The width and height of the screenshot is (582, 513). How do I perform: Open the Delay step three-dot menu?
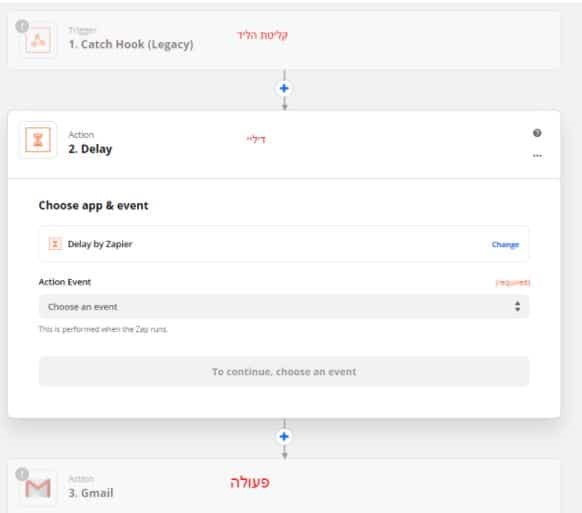click(x=537, y=156)
